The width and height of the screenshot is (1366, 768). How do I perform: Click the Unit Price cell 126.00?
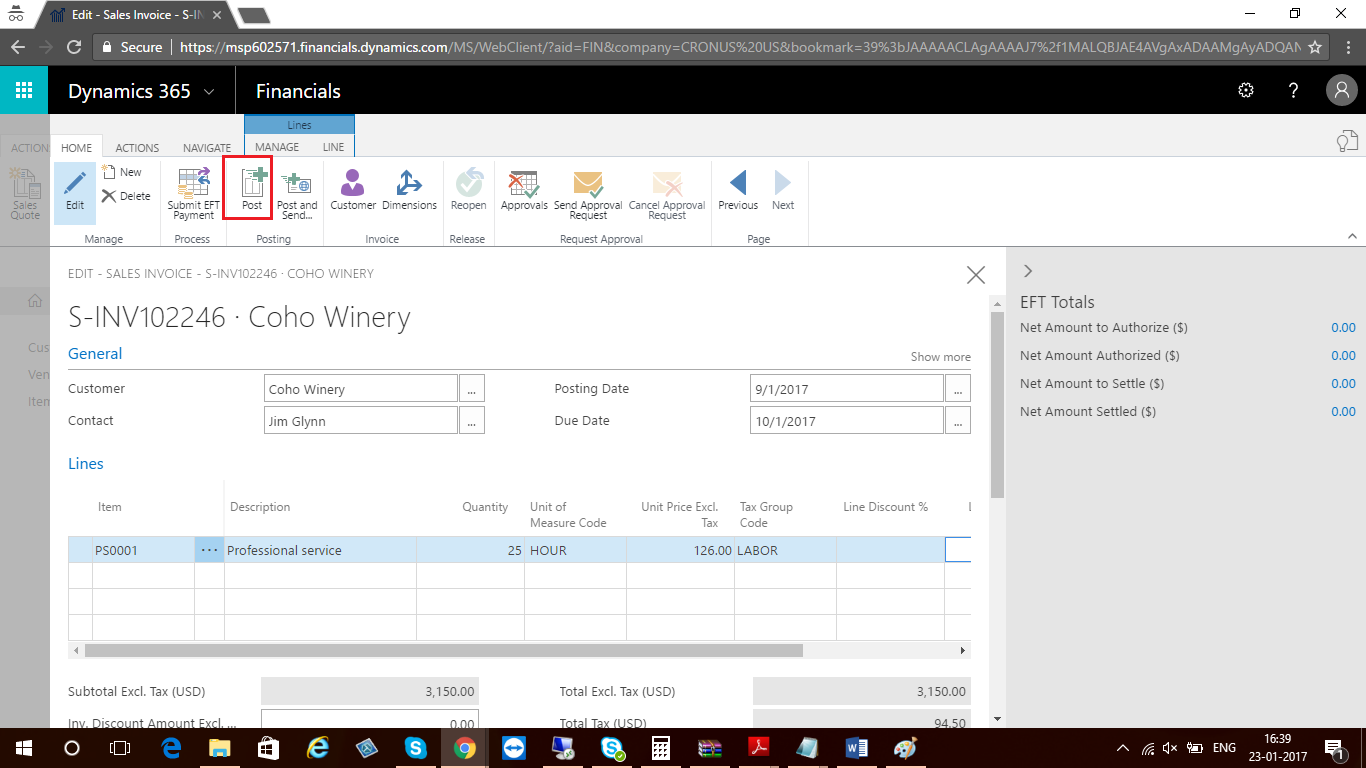pyautogui.click(x=681, y=550)
